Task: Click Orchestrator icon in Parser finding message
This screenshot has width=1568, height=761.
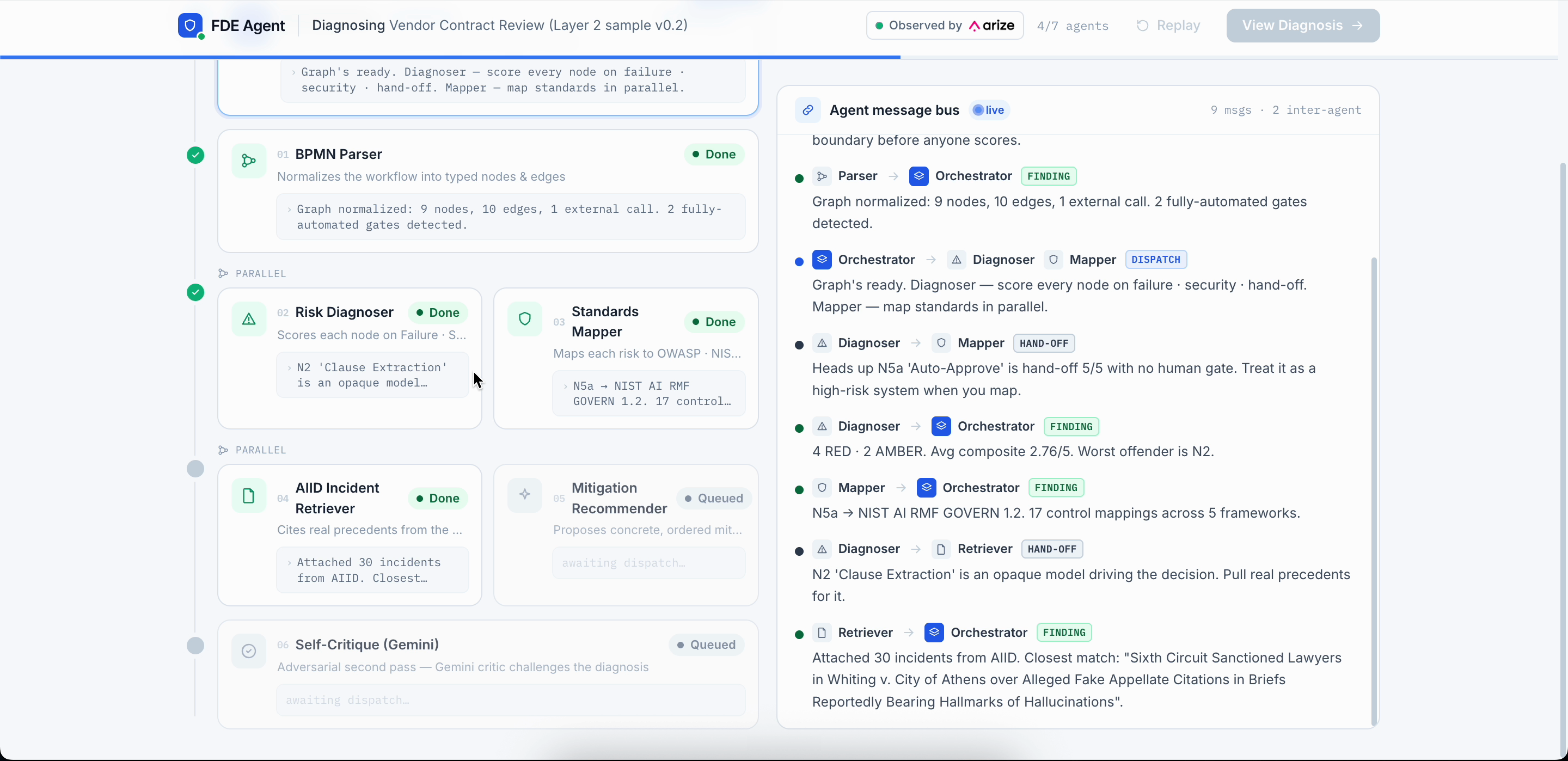Action: [918, 176]
